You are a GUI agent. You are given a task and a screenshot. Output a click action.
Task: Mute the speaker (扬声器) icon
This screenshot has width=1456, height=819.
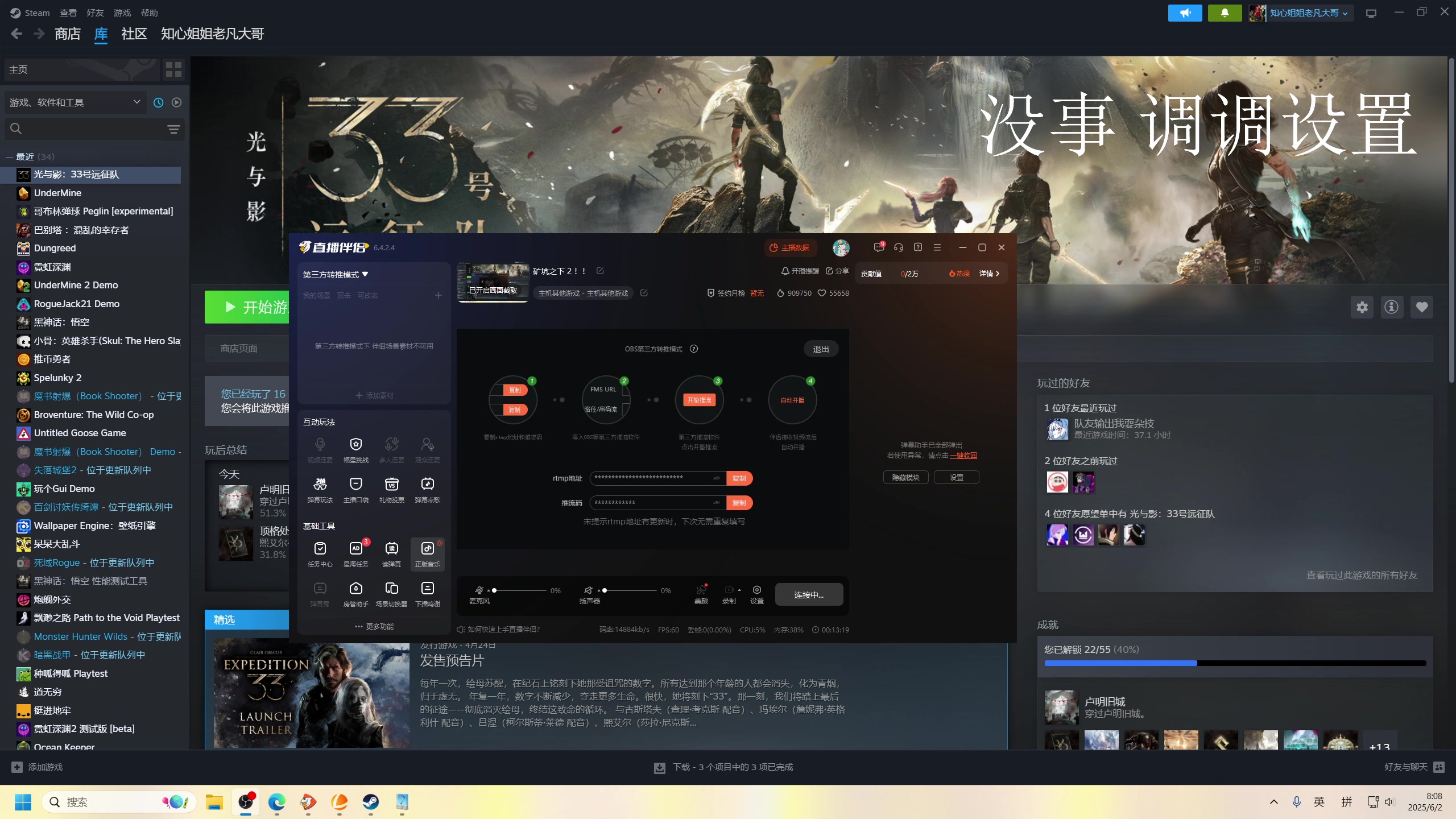tap(589, 590)
